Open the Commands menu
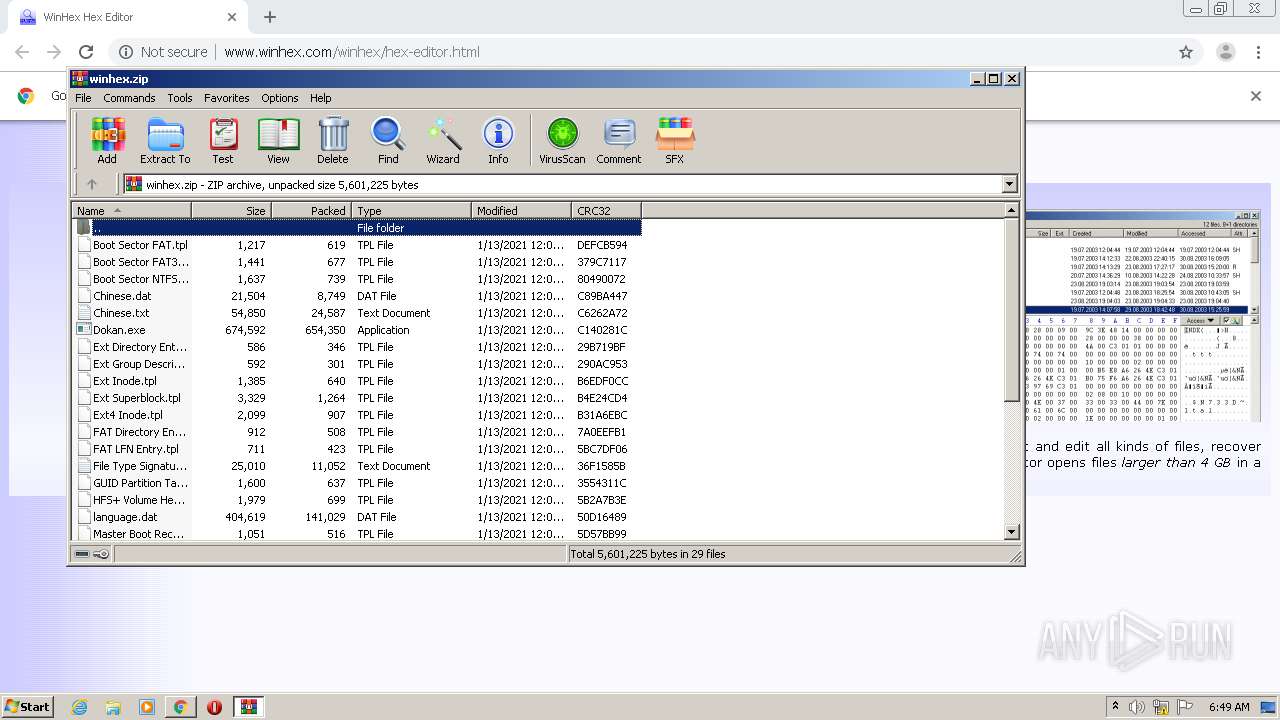Image resolution: width=1280 pixels, height=720 pixels. [129, 98]
